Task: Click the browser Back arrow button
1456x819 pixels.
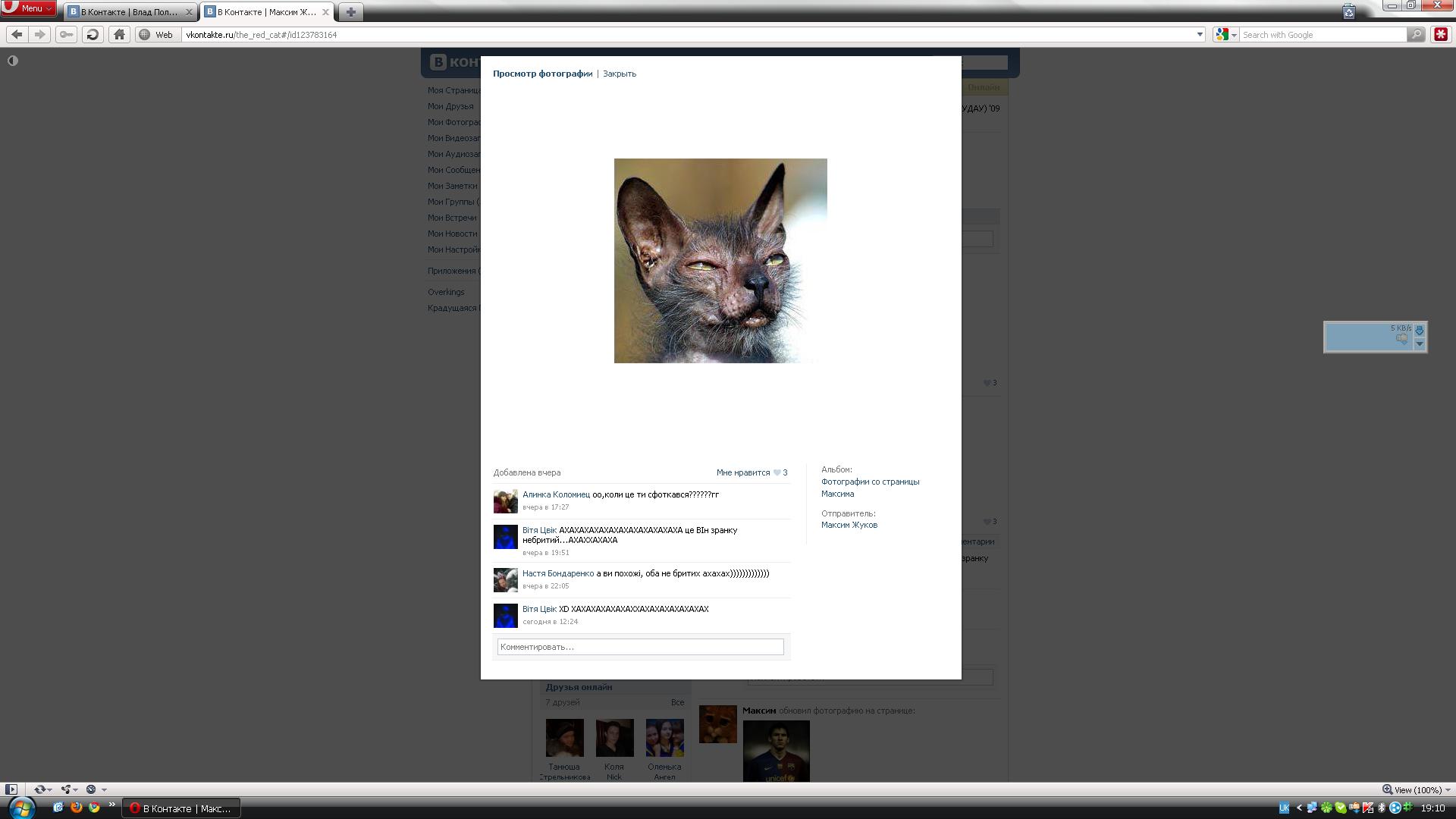Action: pos(17,35)
